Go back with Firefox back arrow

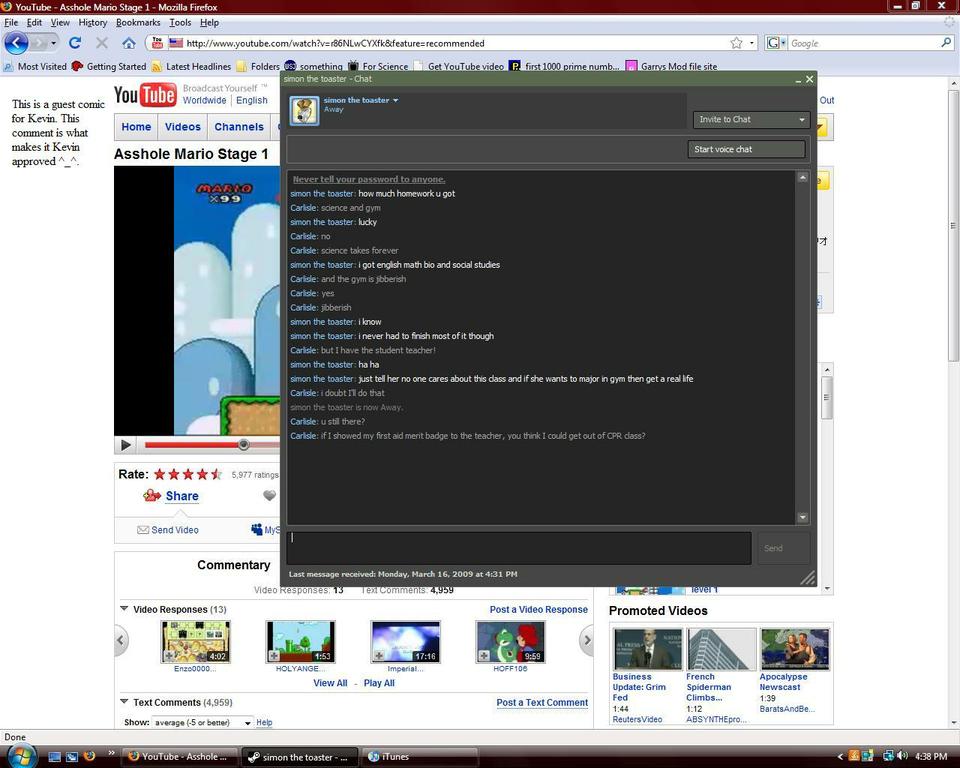point(17,43)
